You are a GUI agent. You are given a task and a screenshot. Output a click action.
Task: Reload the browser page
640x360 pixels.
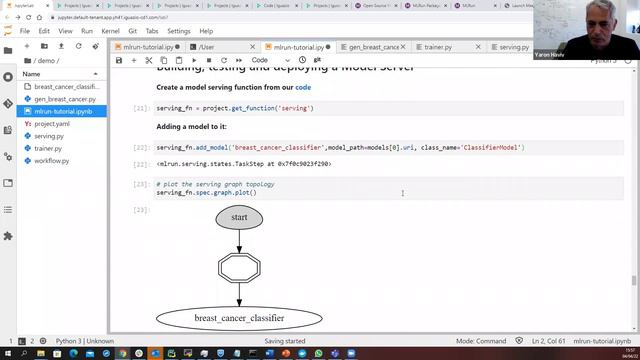pos(29,18)
